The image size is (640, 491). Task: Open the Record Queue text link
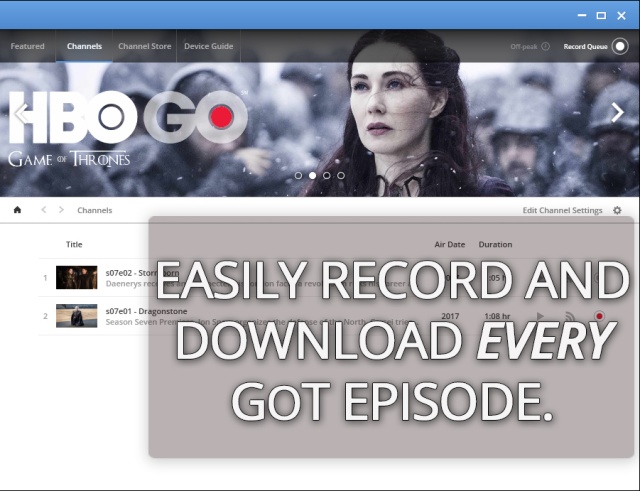click(585, 47)
